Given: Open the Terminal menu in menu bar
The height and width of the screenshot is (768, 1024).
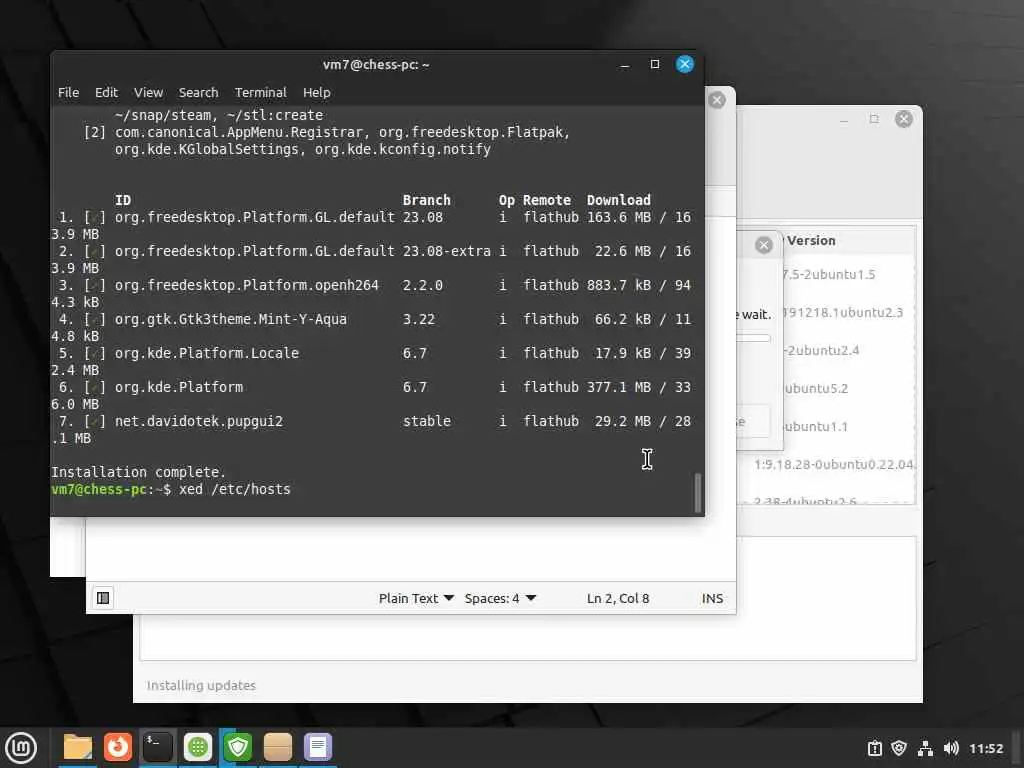Looking at the screenshot, I should click(261, 93).
